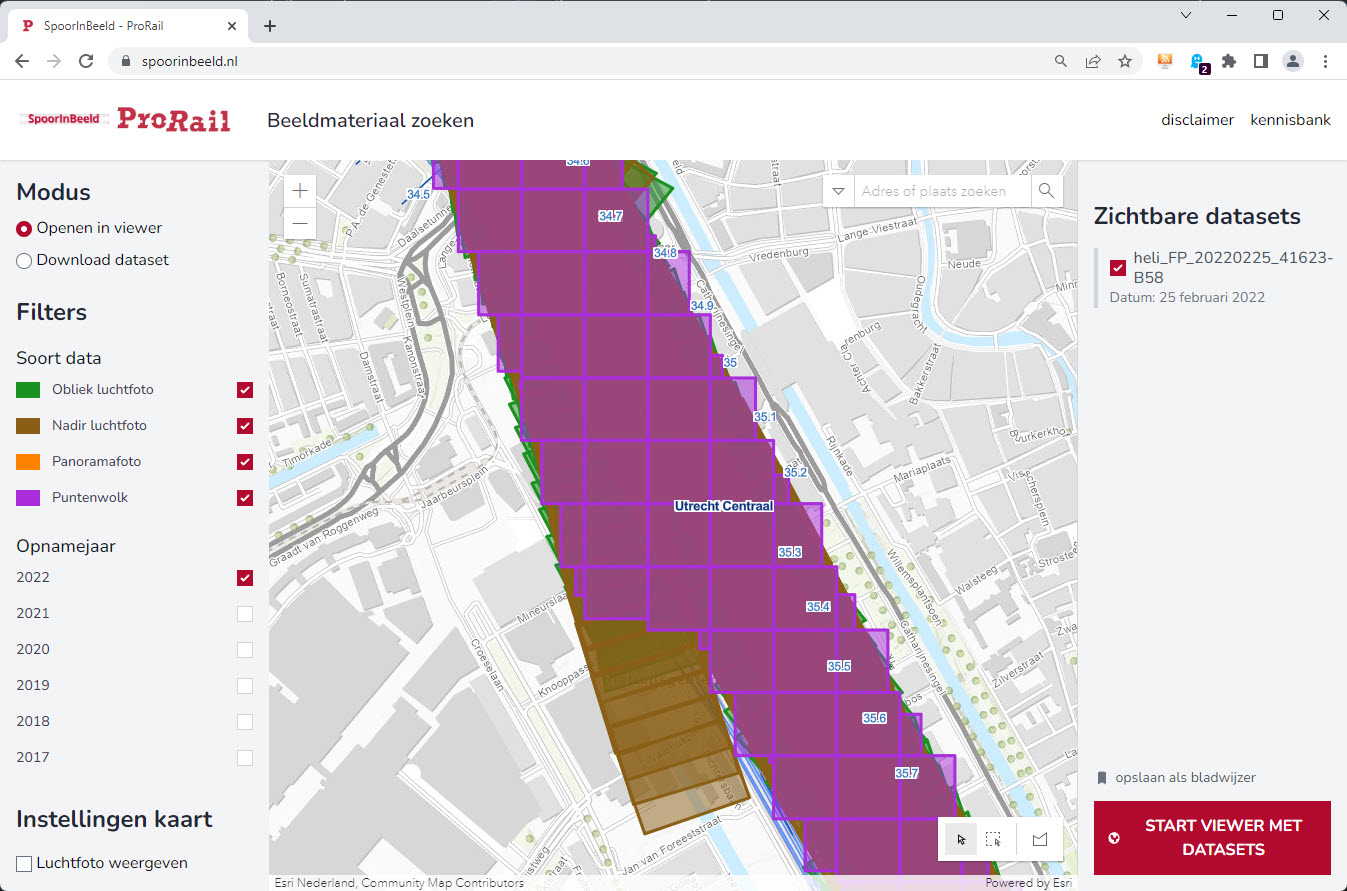The height and width of the screenshot is (891, 1347).
Task: Click the search magnifier next to the address field
Action: tap(1046, 190)
